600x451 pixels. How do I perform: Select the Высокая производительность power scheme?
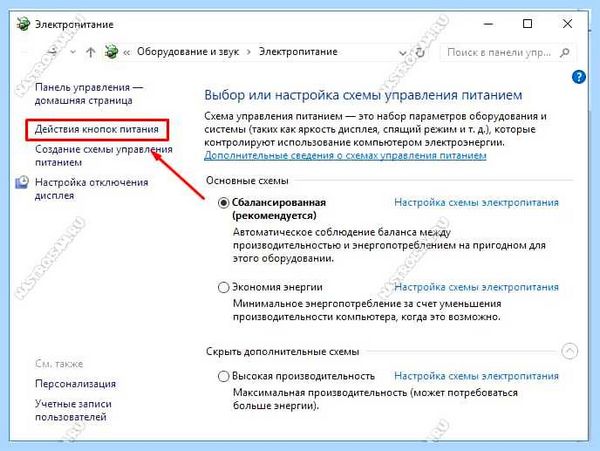pos(223,376)
